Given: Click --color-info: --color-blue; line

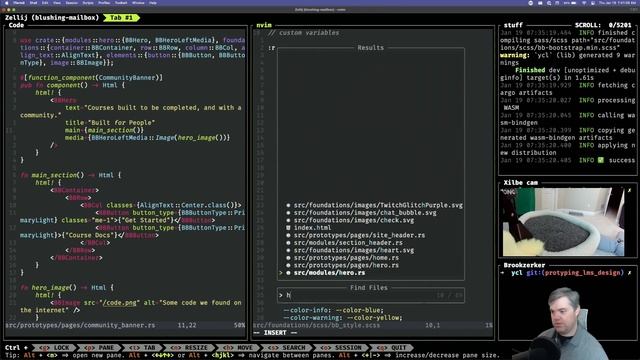Looking at the screenshot, I should (333, 310).
